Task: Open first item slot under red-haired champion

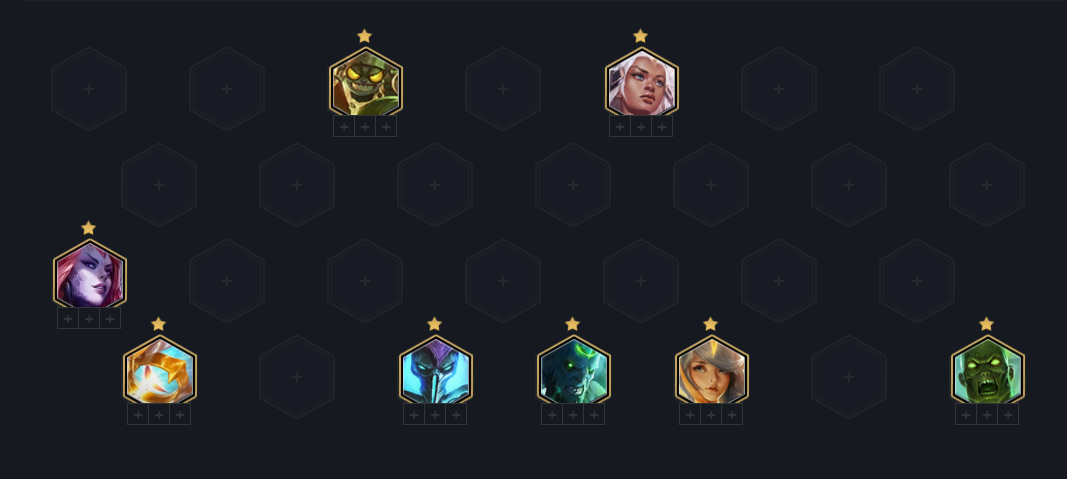Action: 68,318
